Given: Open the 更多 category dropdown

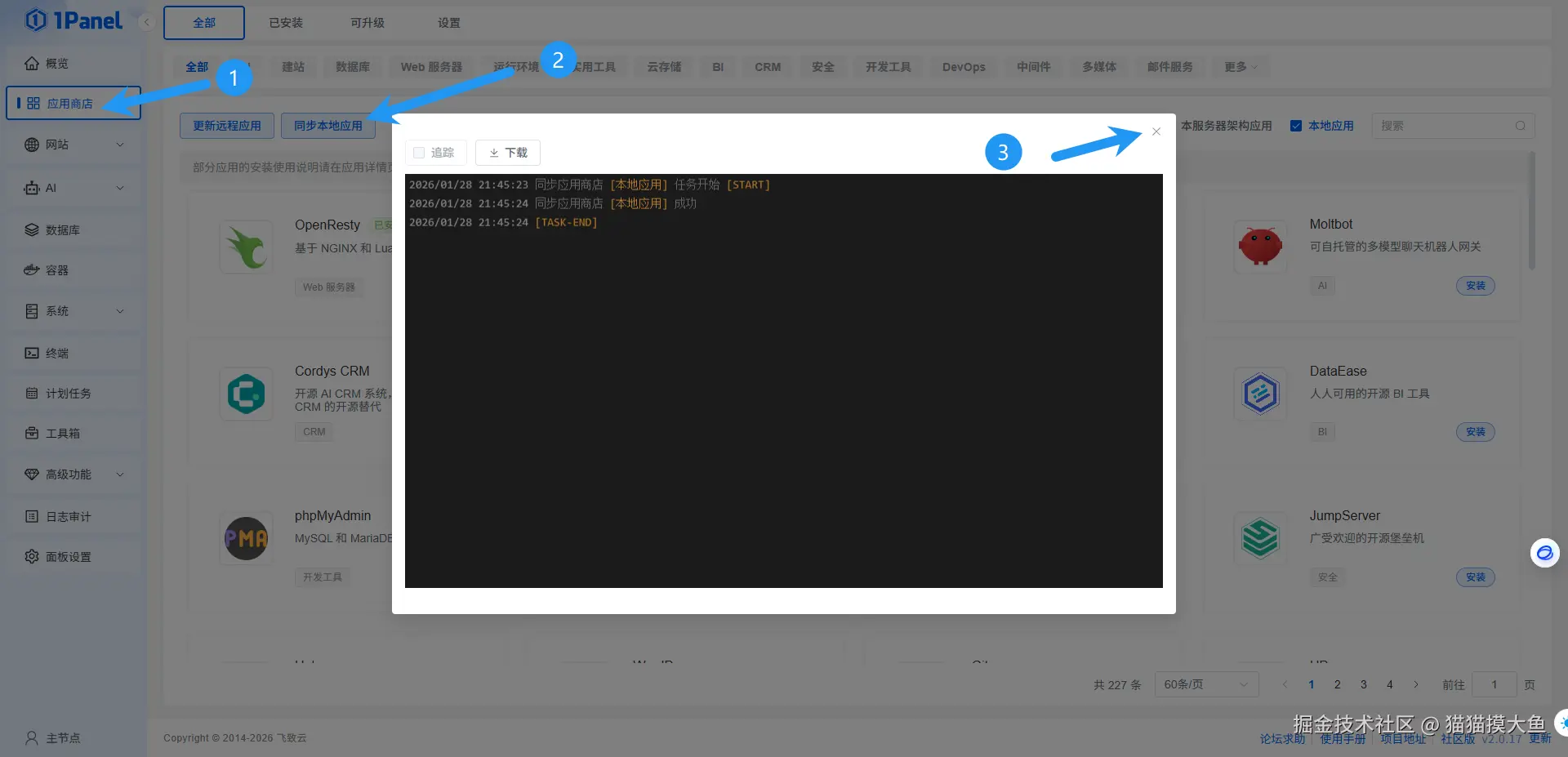Looking at the screenshot, I should pos(1241,67).
